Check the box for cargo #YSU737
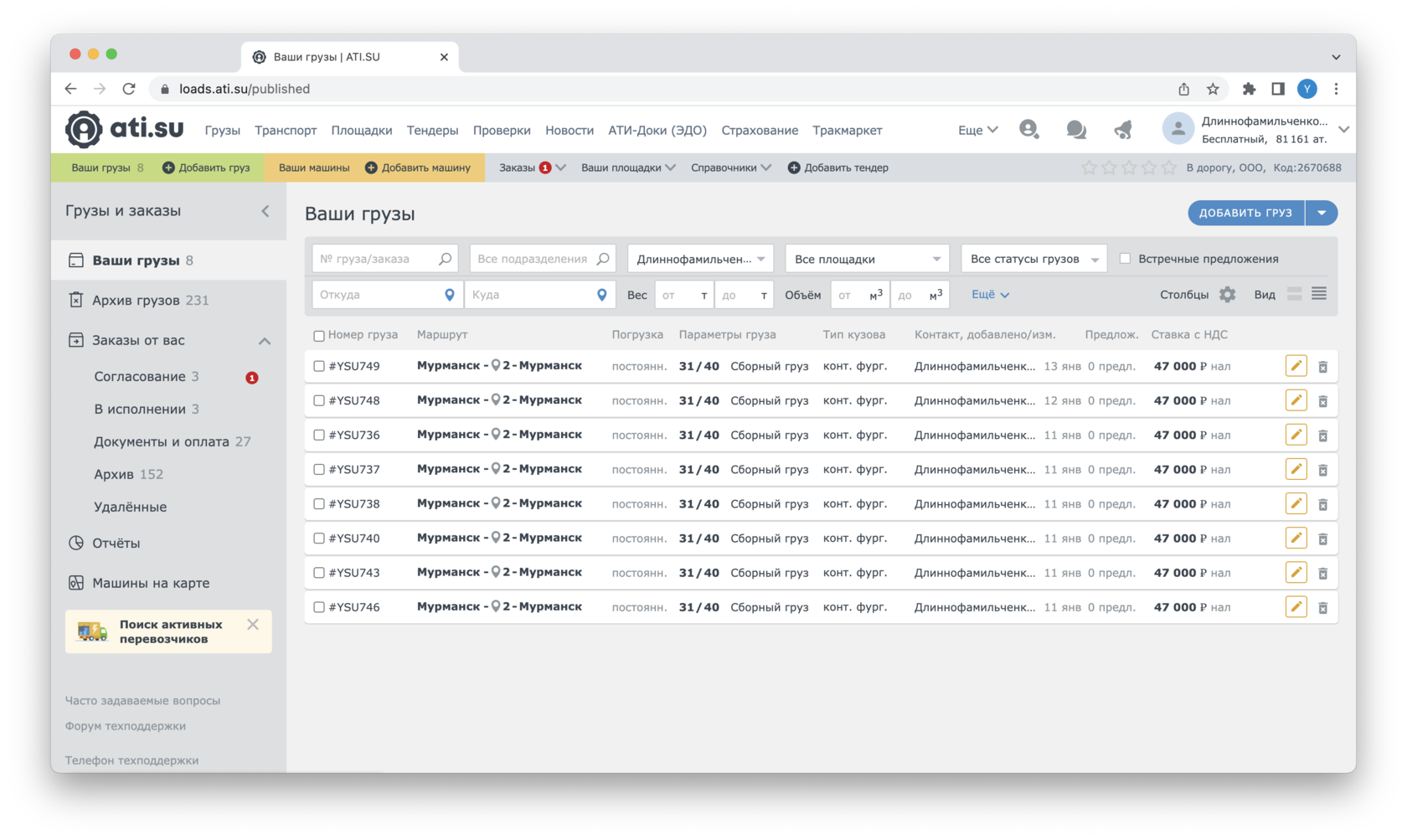1407x840 pixels. [319, 469]
